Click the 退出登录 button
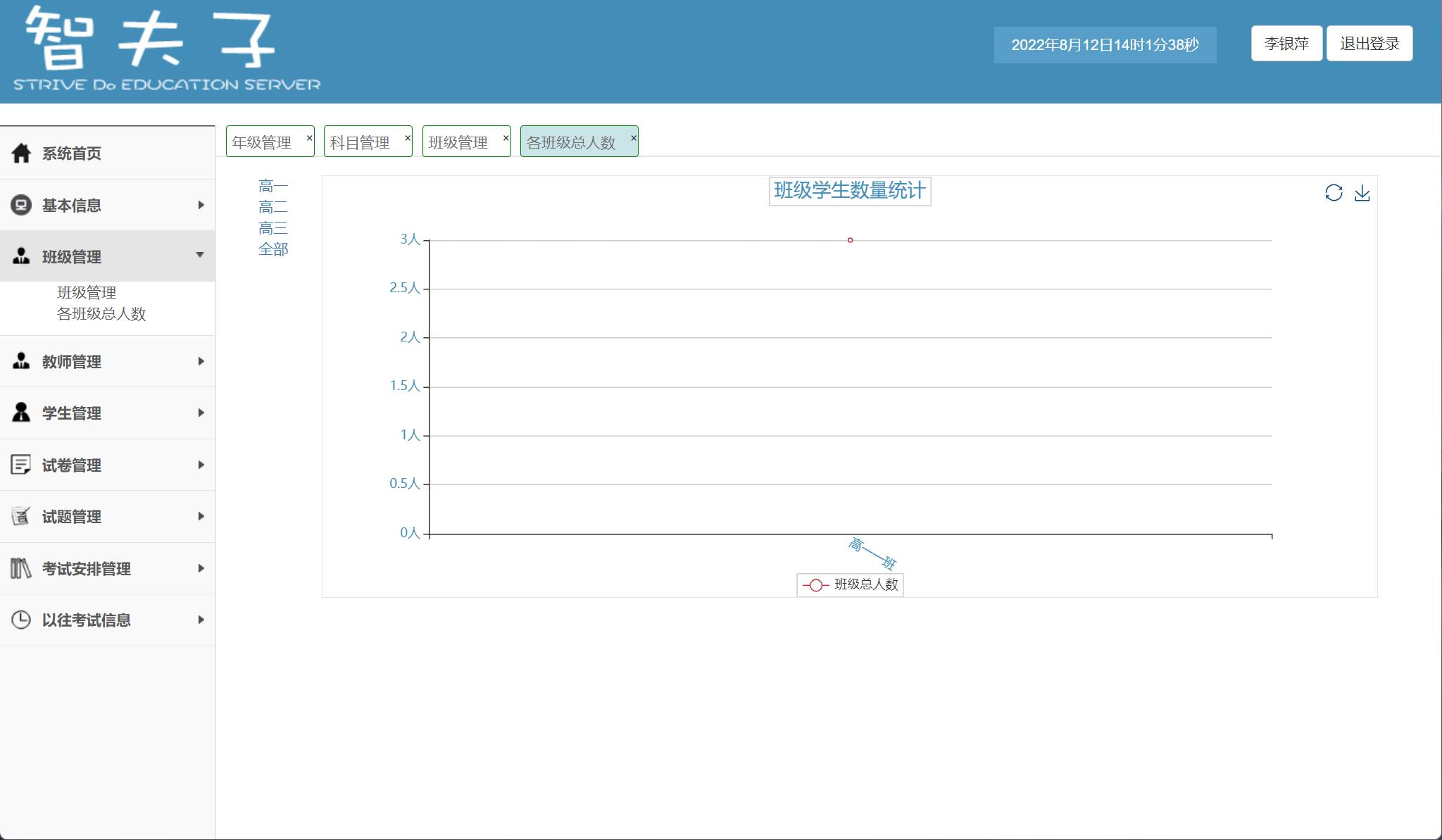The image size is (1442, 840). point(1369,44)
